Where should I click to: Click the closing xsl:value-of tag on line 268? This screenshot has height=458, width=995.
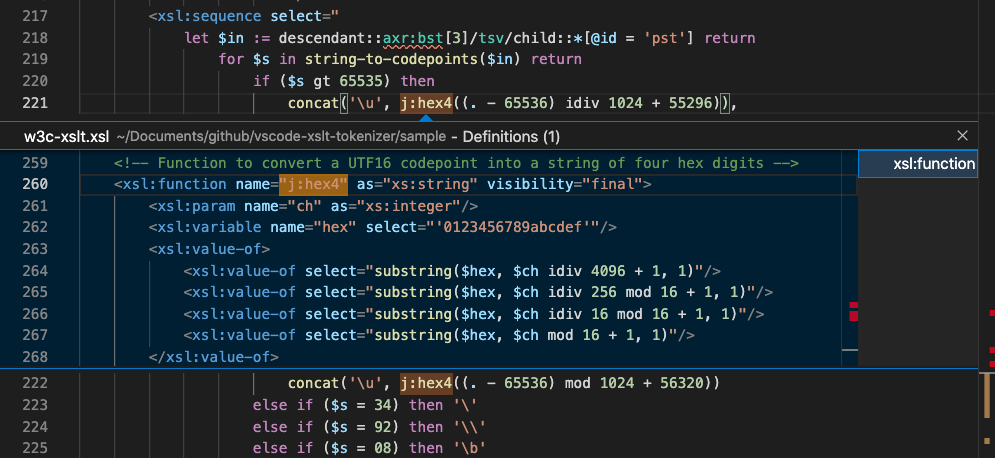(214, 357)
